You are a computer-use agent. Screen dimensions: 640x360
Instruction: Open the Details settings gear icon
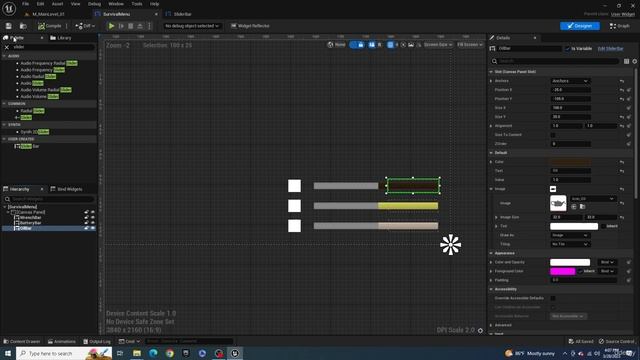click(x=635, y=61)
